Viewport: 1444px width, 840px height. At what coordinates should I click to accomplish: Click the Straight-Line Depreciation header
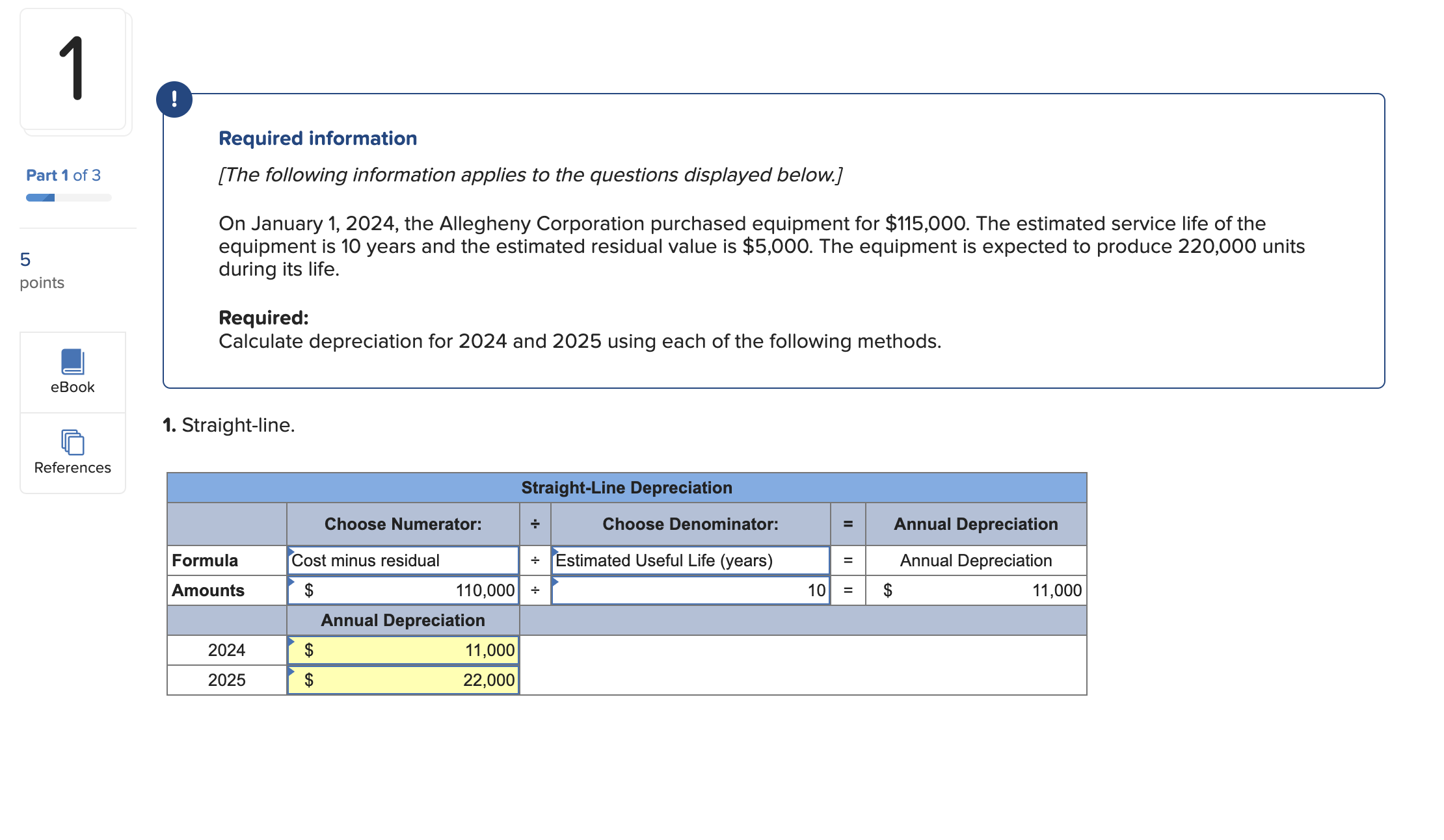pyautogui.click(x=627, y=487)
